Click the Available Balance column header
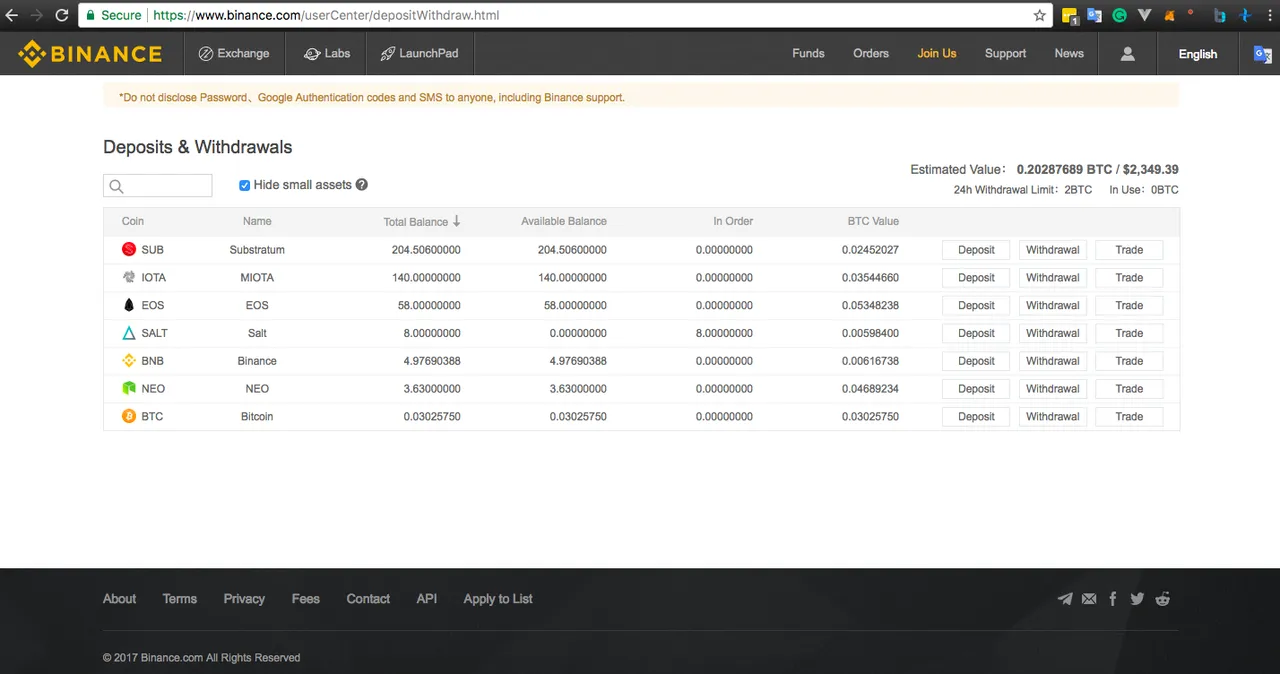The image size is (1280, 674). pos(564,221)
